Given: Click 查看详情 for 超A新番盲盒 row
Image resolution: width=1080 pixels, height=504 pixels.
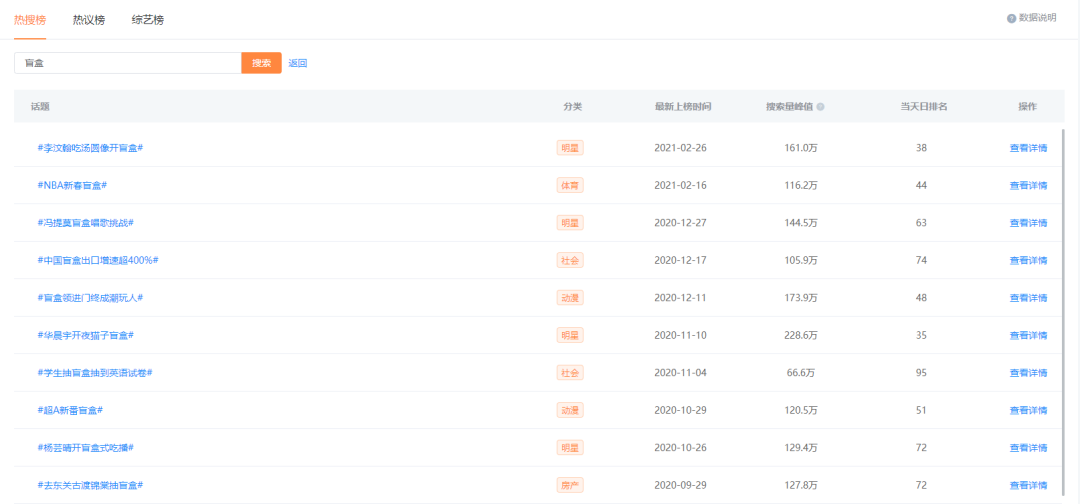Looking at the screenshot, I should click(x=1028, y=410).
